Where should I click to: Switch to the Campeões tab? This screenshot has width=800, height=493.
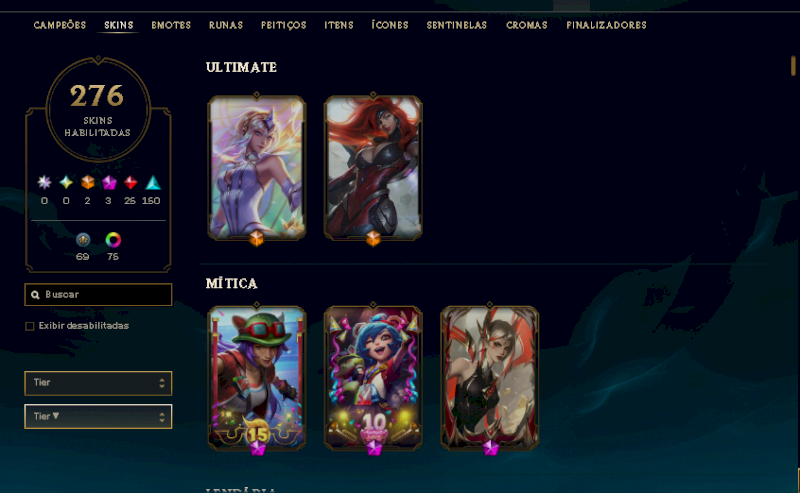click(x=60, y=25)
